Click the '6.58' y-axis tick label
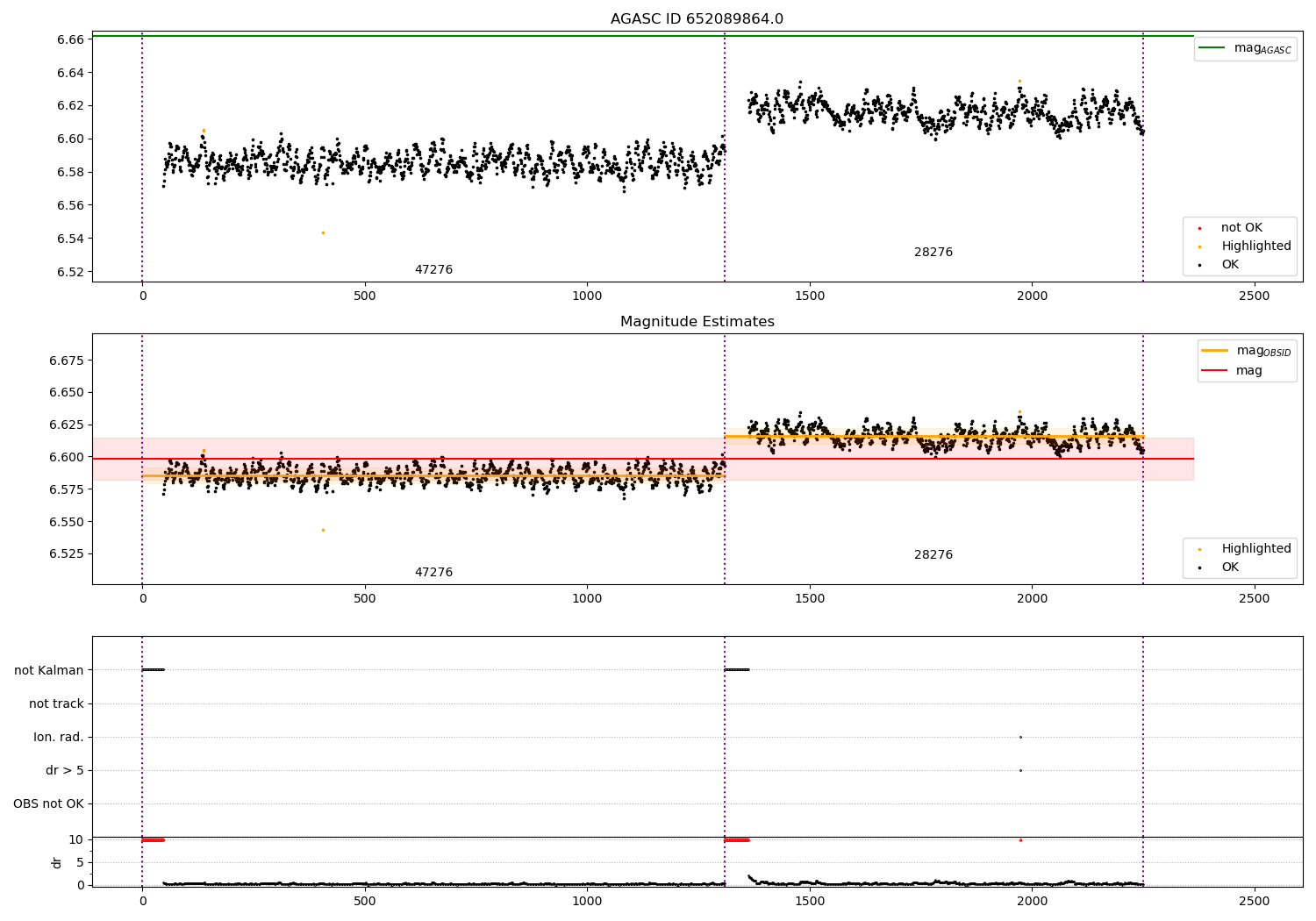The width and height of the screenshot is (1316, 921). tap(70, 172)
